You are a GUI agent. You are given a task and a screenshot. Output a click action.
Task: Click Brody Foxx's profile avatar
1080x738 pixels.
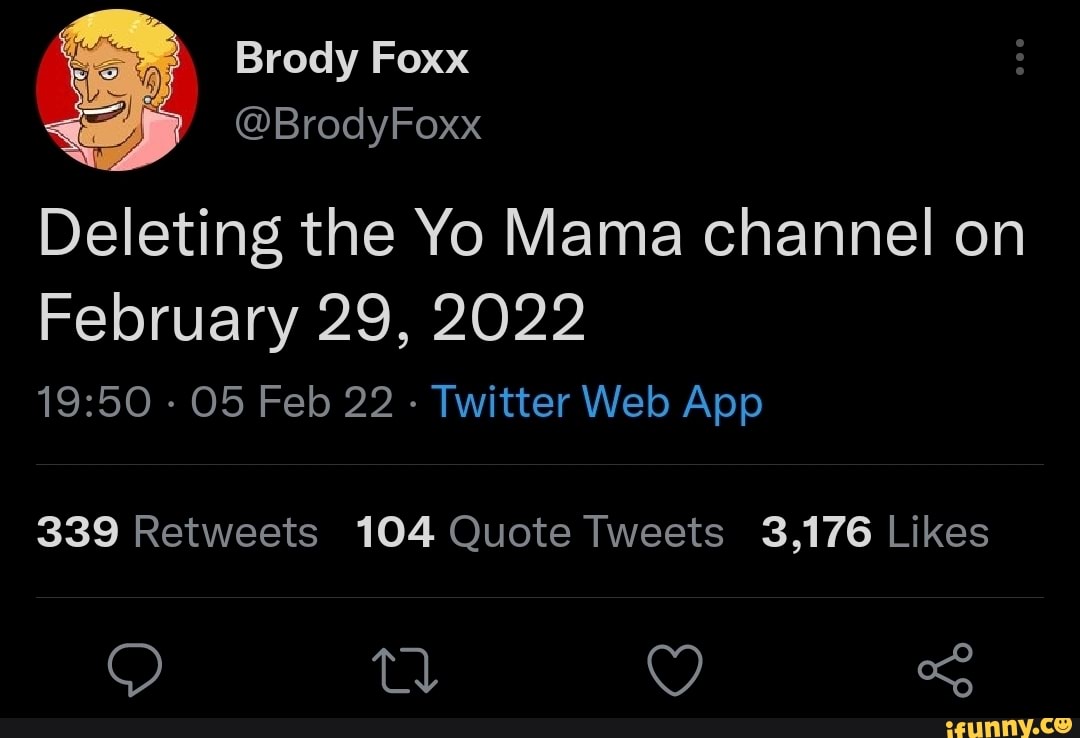116,92
